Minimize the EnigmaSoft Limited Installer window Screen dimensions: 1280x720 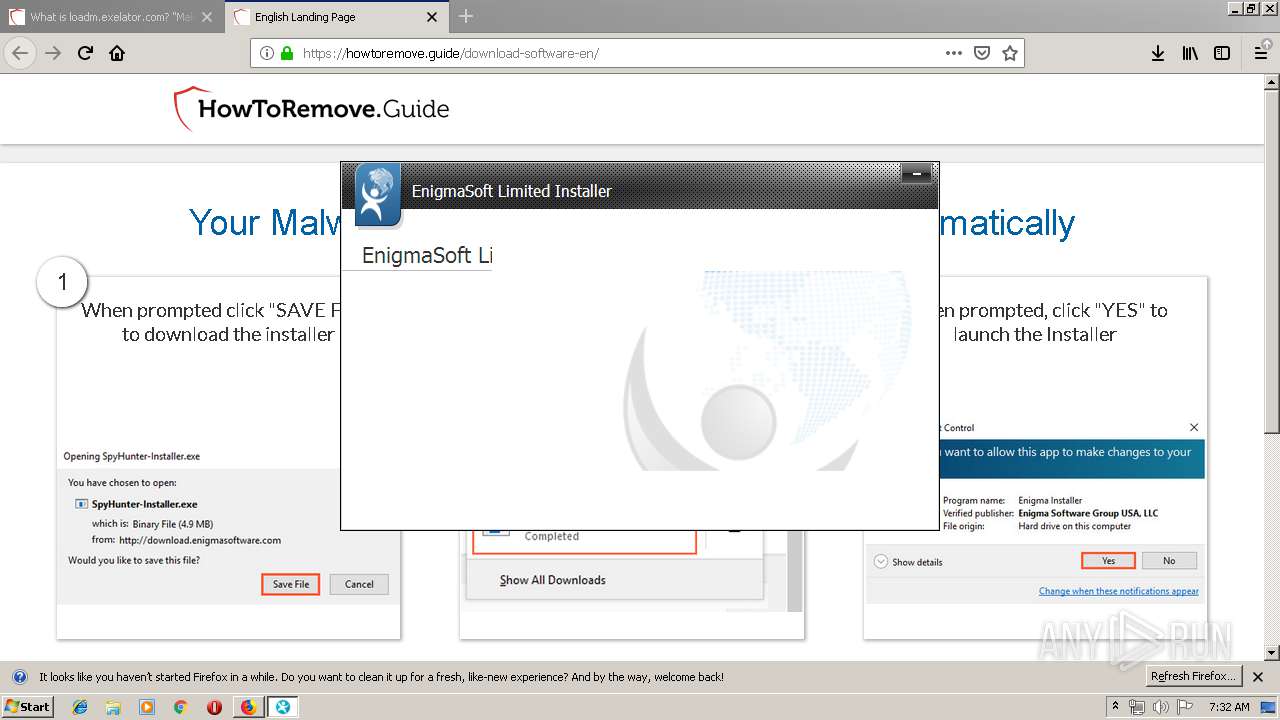[x=916, y=175]
